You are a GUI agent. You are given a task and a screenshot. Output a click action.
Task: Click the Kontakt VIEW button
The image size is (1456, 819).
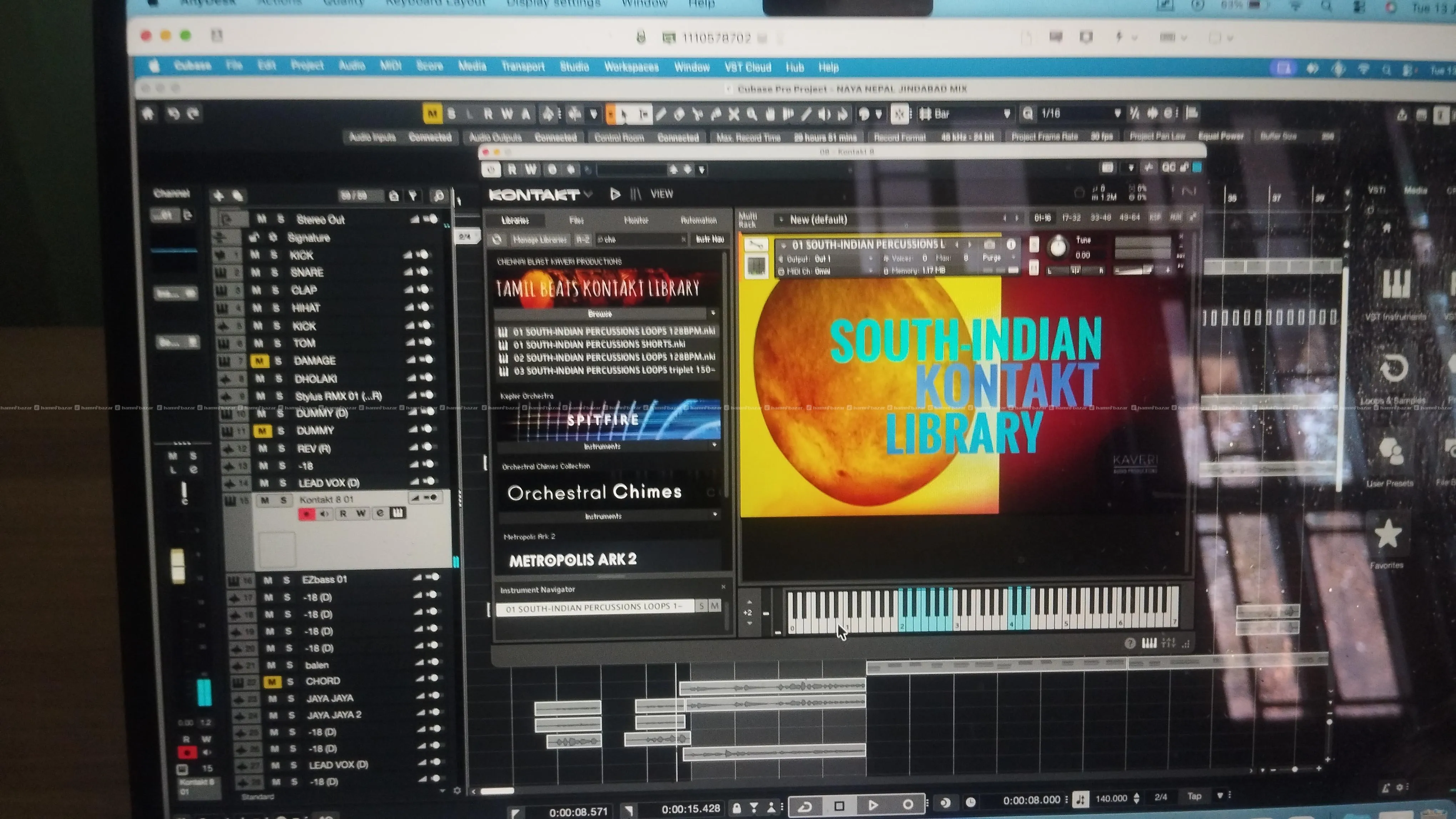(x=661, y=194)
